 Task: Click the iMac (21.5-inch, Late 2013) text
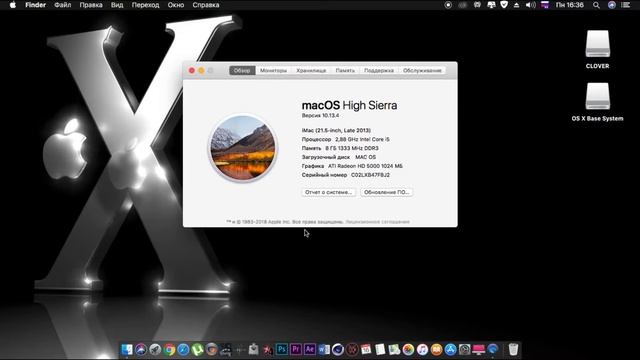336,130
